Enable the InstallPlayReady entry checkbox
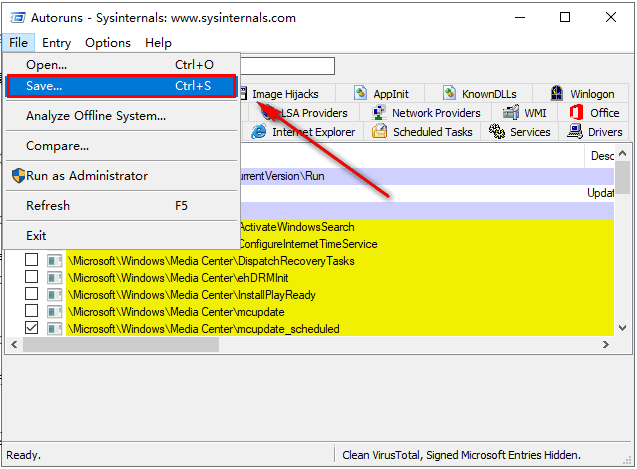This screenshot has width=637, height=469. click(x=31, y=294)
